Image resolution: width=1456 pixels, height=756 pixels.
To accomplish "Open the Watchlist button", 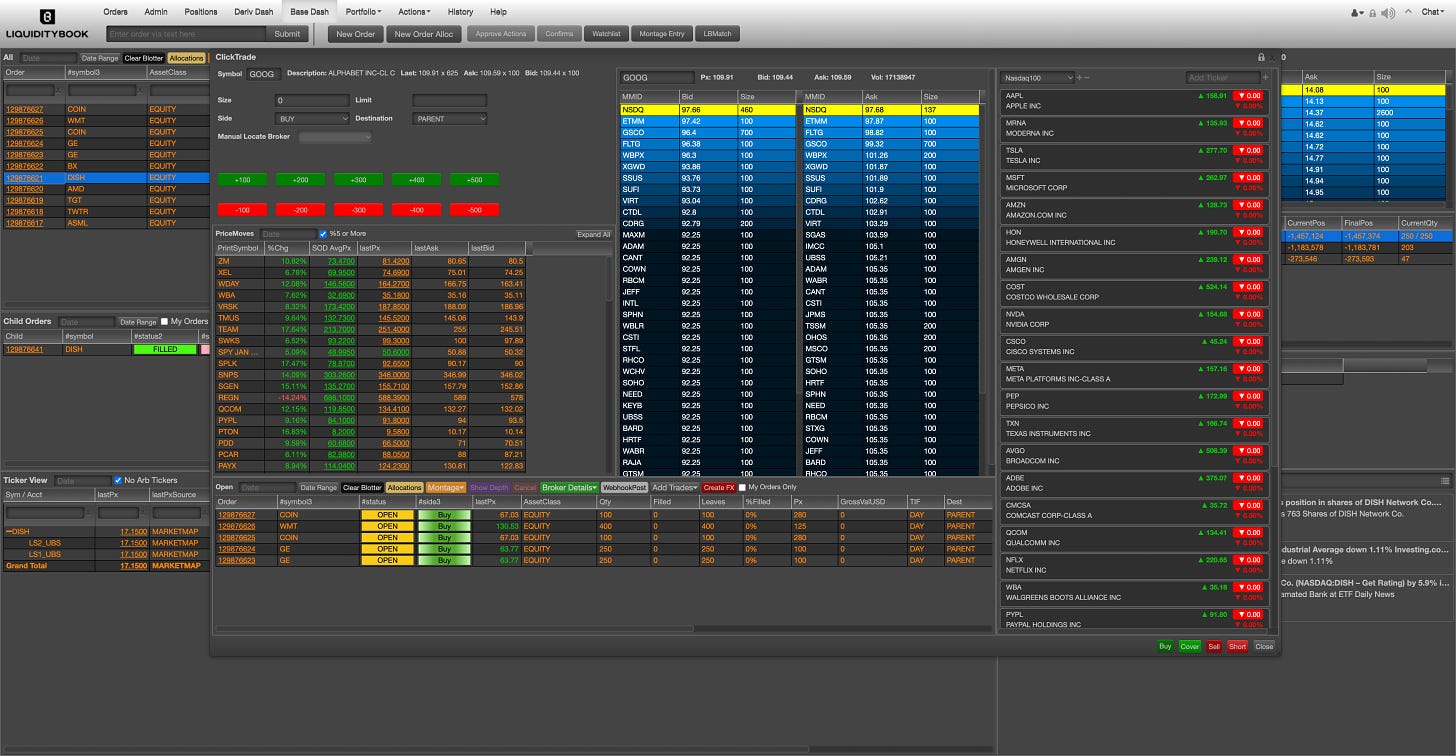I will coord(606,34).
